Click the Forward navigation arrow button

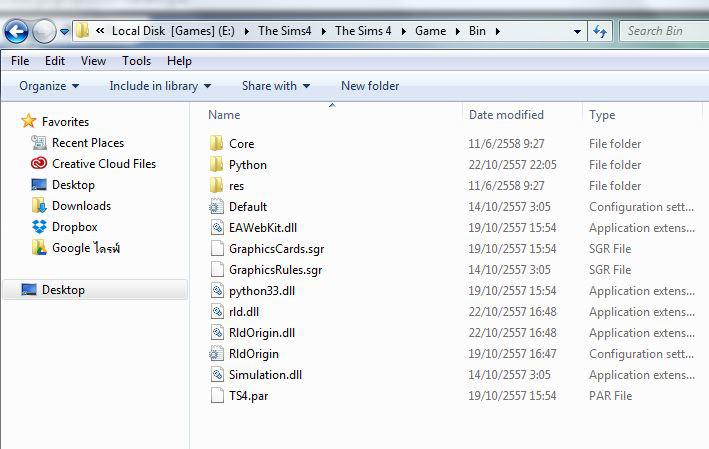44,31
